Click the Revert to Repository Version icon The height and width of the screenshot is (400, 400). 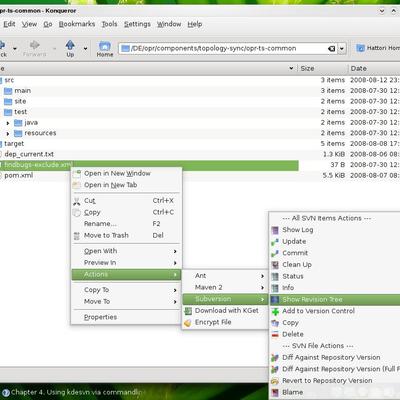tap(275, 381)
